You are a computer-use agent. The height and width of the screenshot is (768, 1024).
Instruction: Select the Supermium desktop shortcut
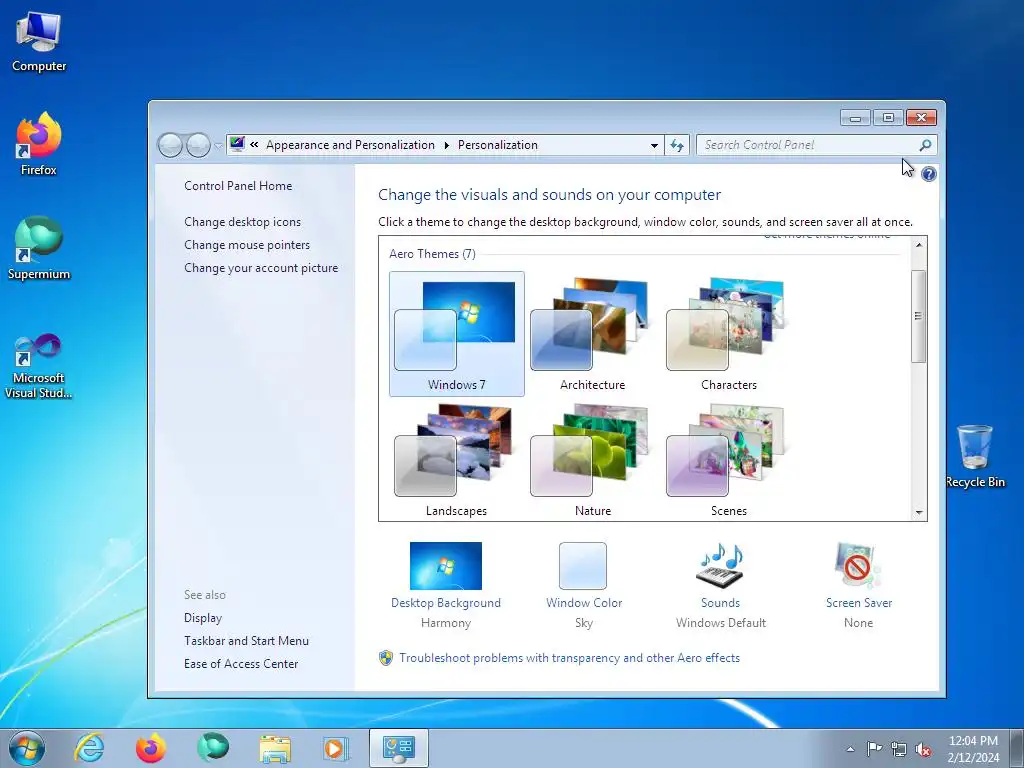point(39,249)
